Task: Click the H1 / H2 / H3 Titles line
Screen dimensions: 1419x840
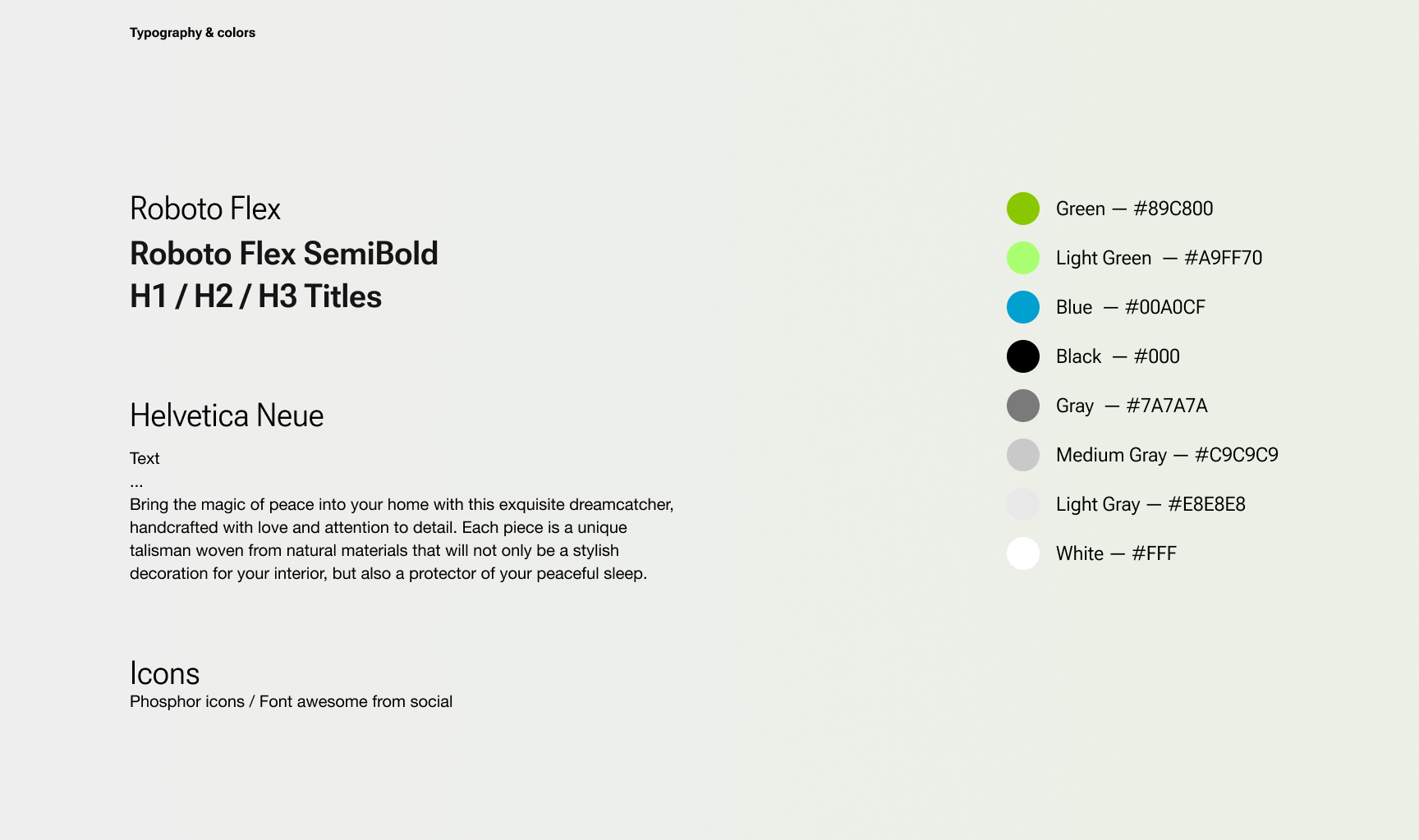Action: pos(255,296)
